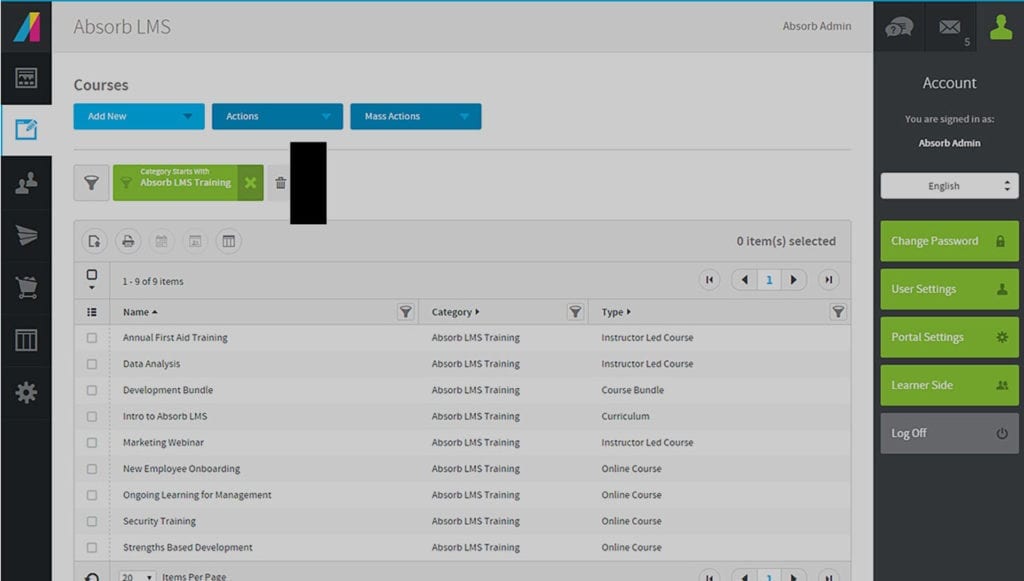Viewport: 1024px width, 581px height.
Task: Go to previous page in top pager
Action: pyautogui.click(x=744, y=280)
